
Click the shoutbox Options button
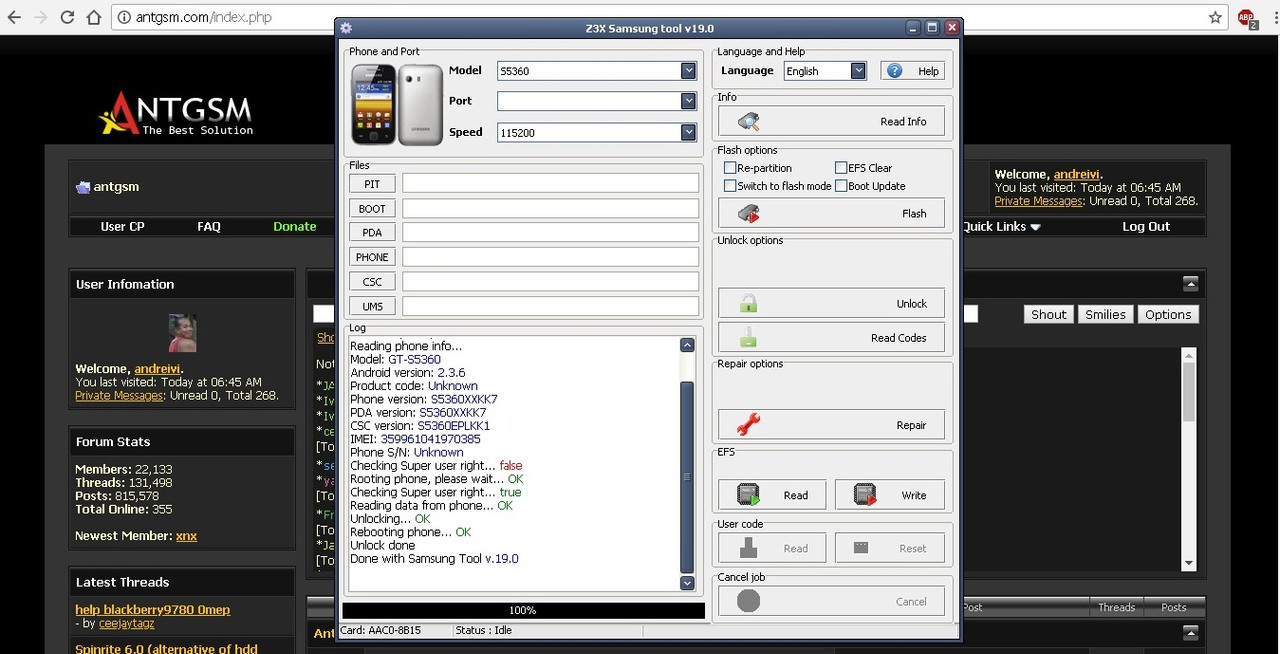pyautogui.click(x=1168, y=314)
